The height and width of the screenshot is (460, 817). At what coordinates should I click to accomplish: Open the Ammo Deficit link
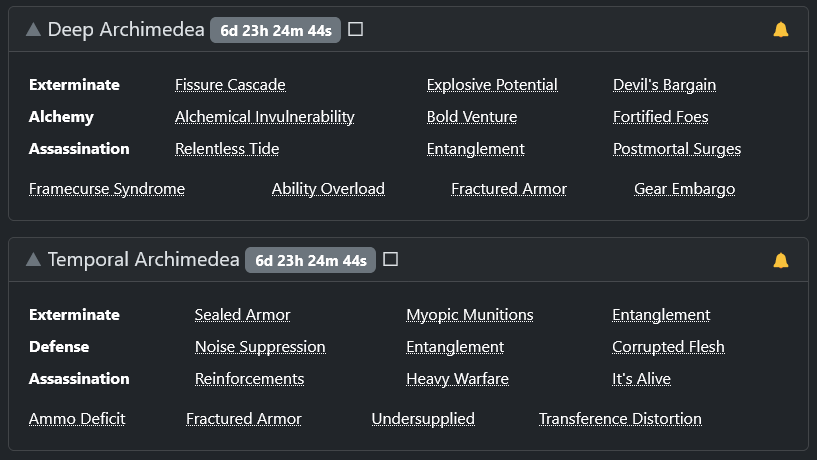[x=77, y=419]
